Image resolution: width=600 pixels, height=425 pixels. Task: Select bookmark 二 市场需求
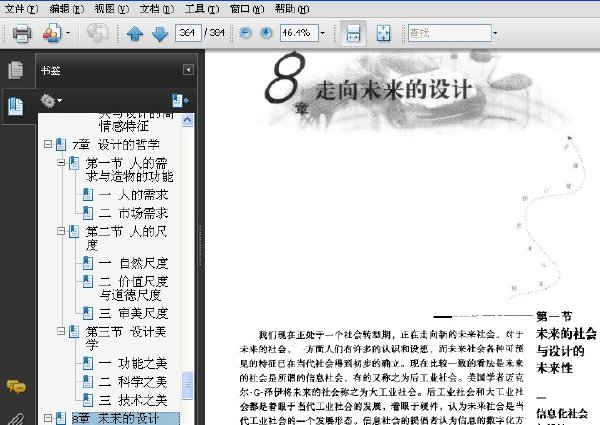[x=133, y=213]
